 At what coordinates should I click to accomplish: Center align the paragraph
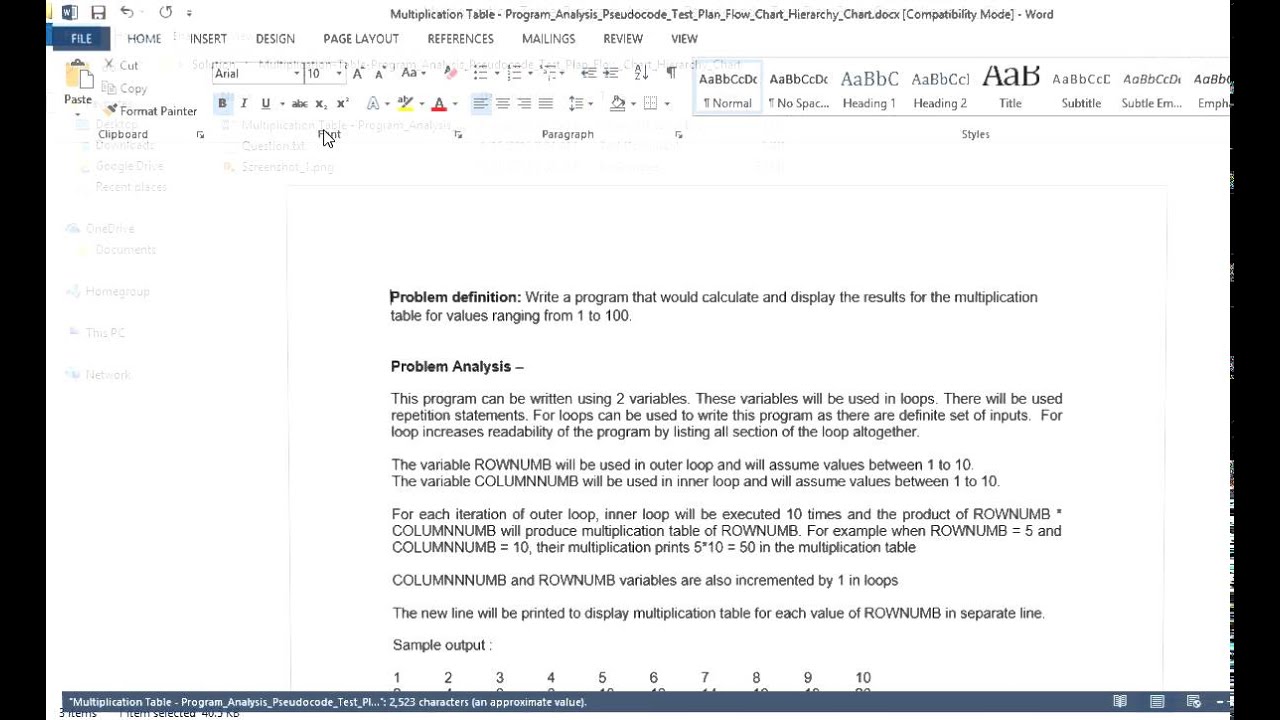(x=503, y=103)
